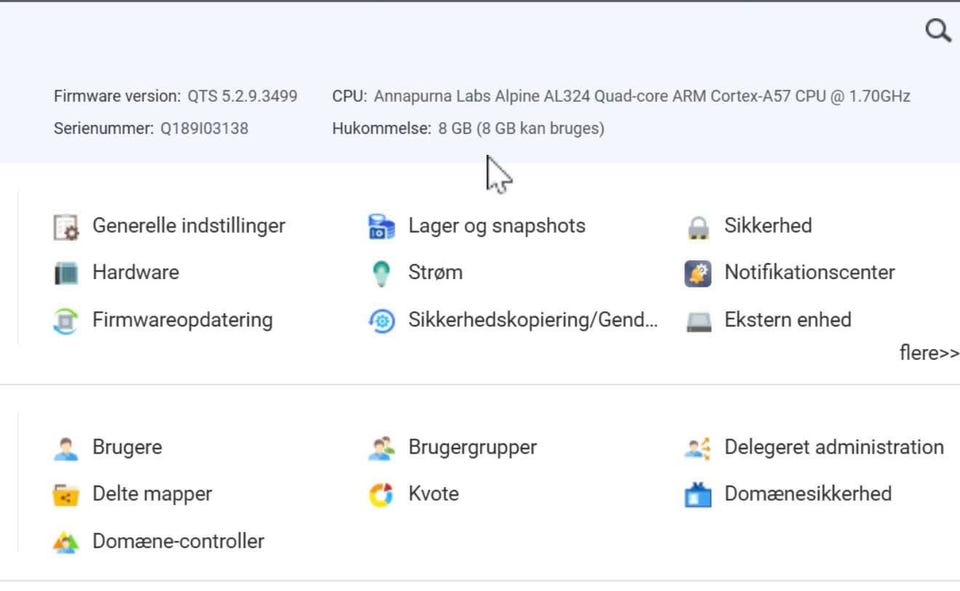Viewport: 960px width, 591px height.
Task: Click the Notifikationscenter bell icon
Action: pos(698,273)
